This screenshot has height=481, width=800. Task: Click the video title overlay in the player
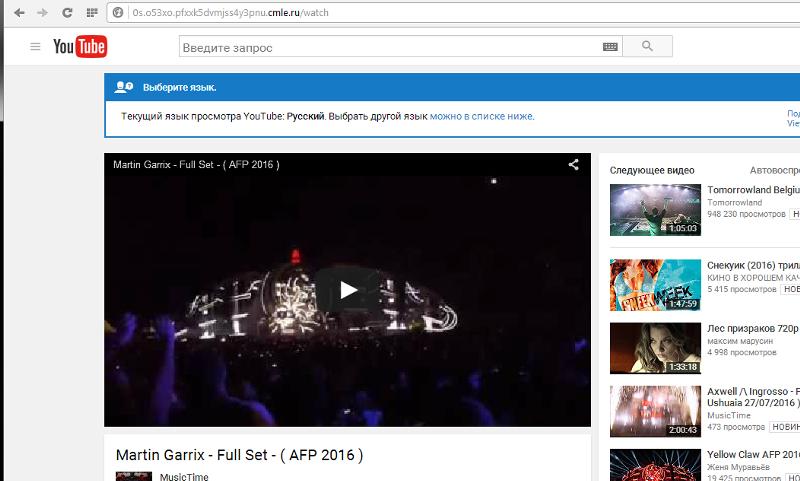[x=196, y=164]
